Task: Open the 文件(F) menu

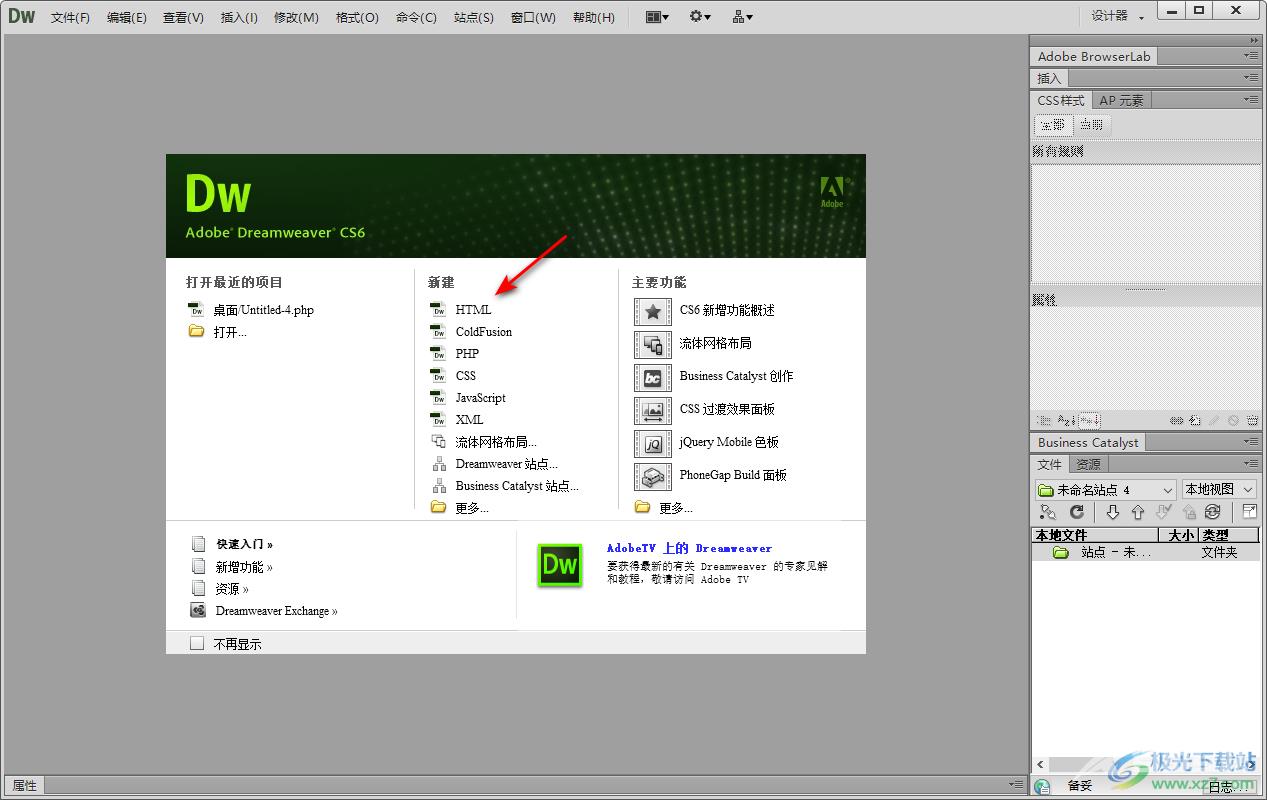Action: click(70, 17)
